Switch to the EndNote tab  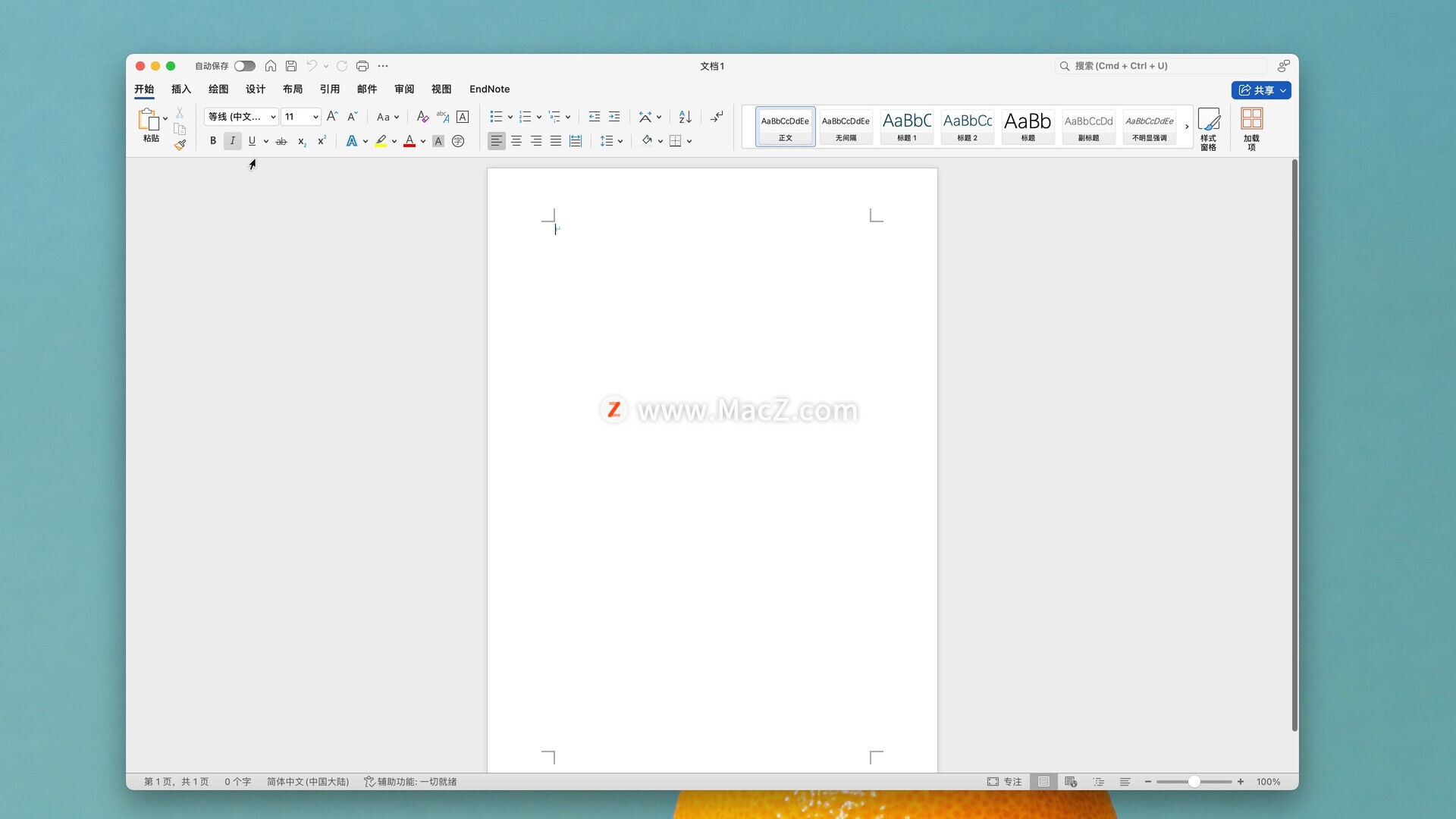[489, 89]
